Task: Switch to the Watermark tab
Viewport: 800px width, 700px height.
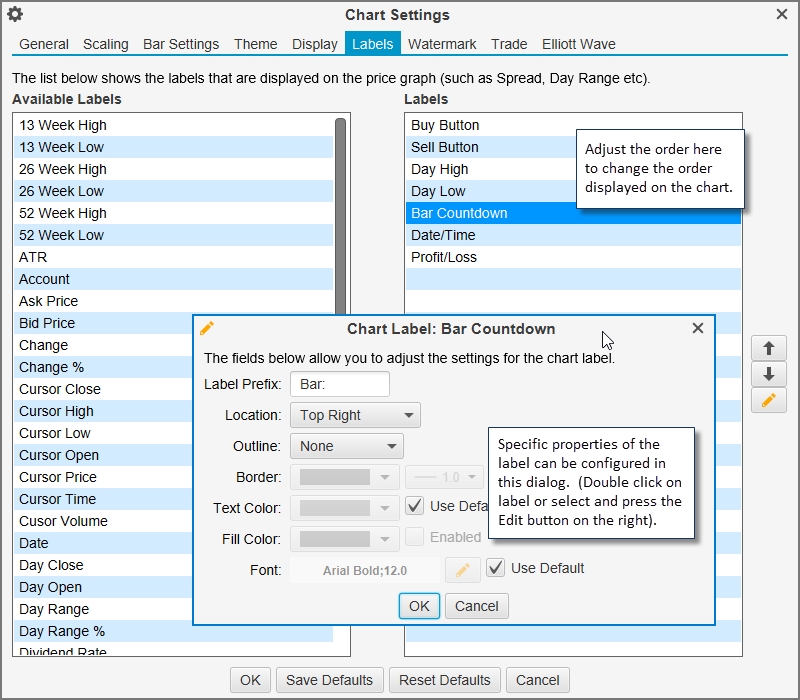Action: pyautogui.click(x=442, y=44)
